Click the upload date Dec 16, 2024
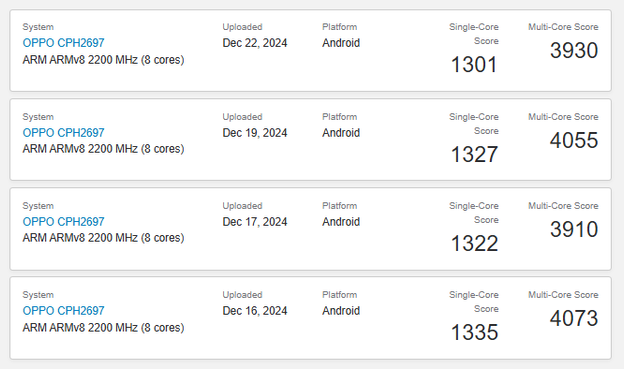This screenshot has width=624, height=369. 255,311
